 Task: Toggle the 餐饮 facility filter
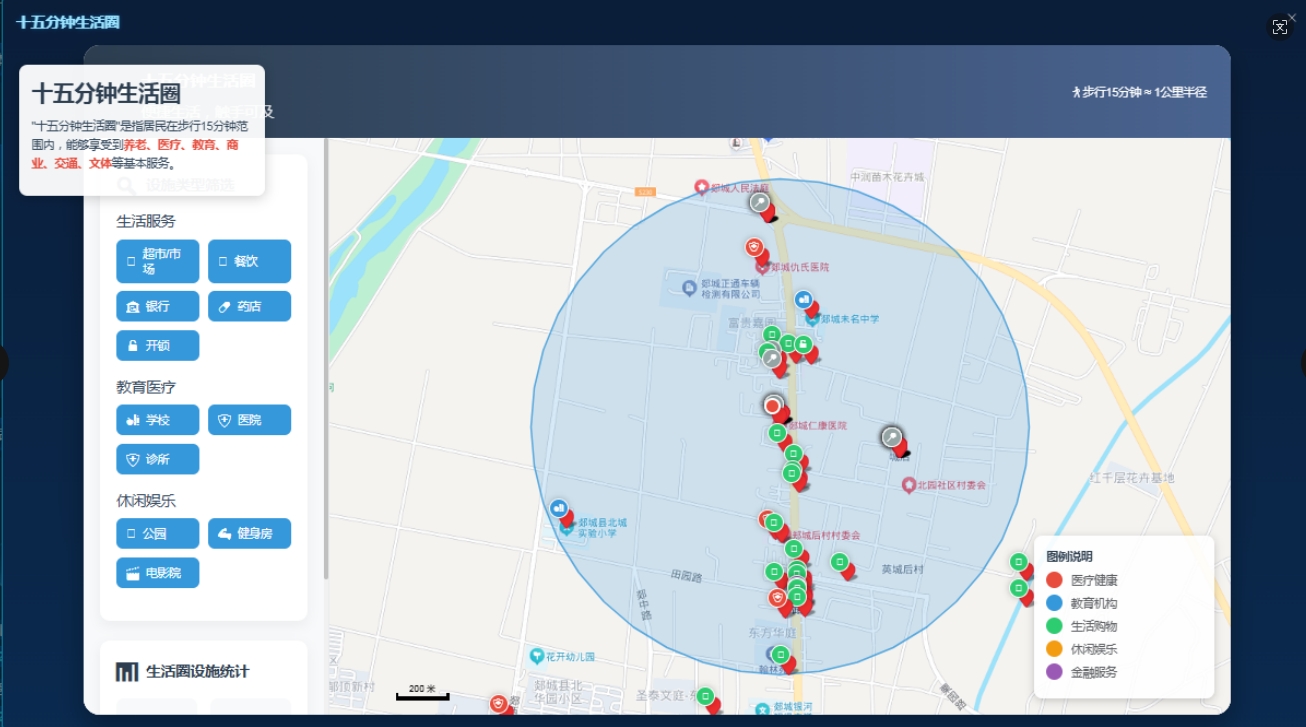(249, 261)
